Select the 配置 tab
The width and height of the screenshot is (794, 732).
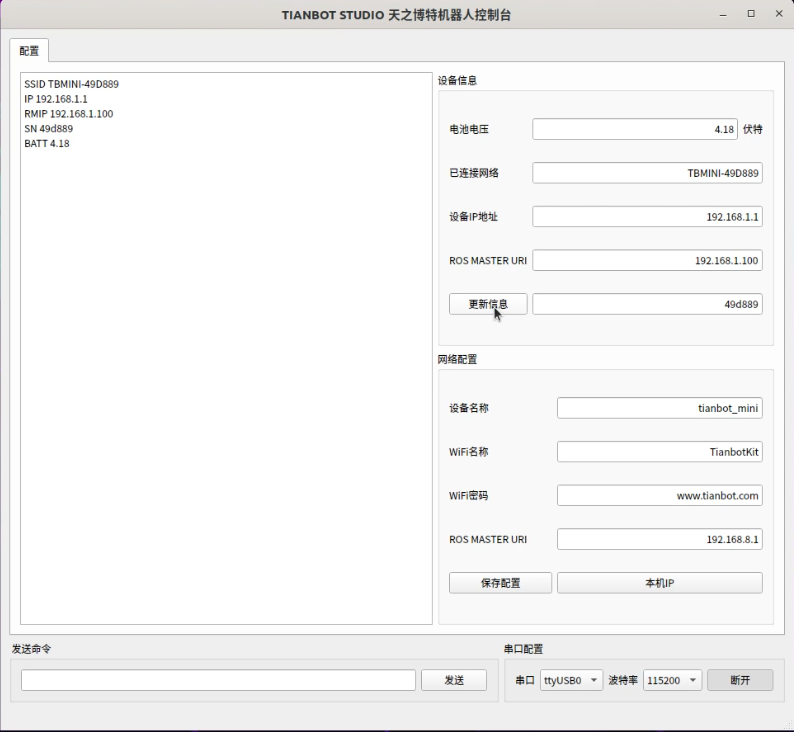(29, 51)
